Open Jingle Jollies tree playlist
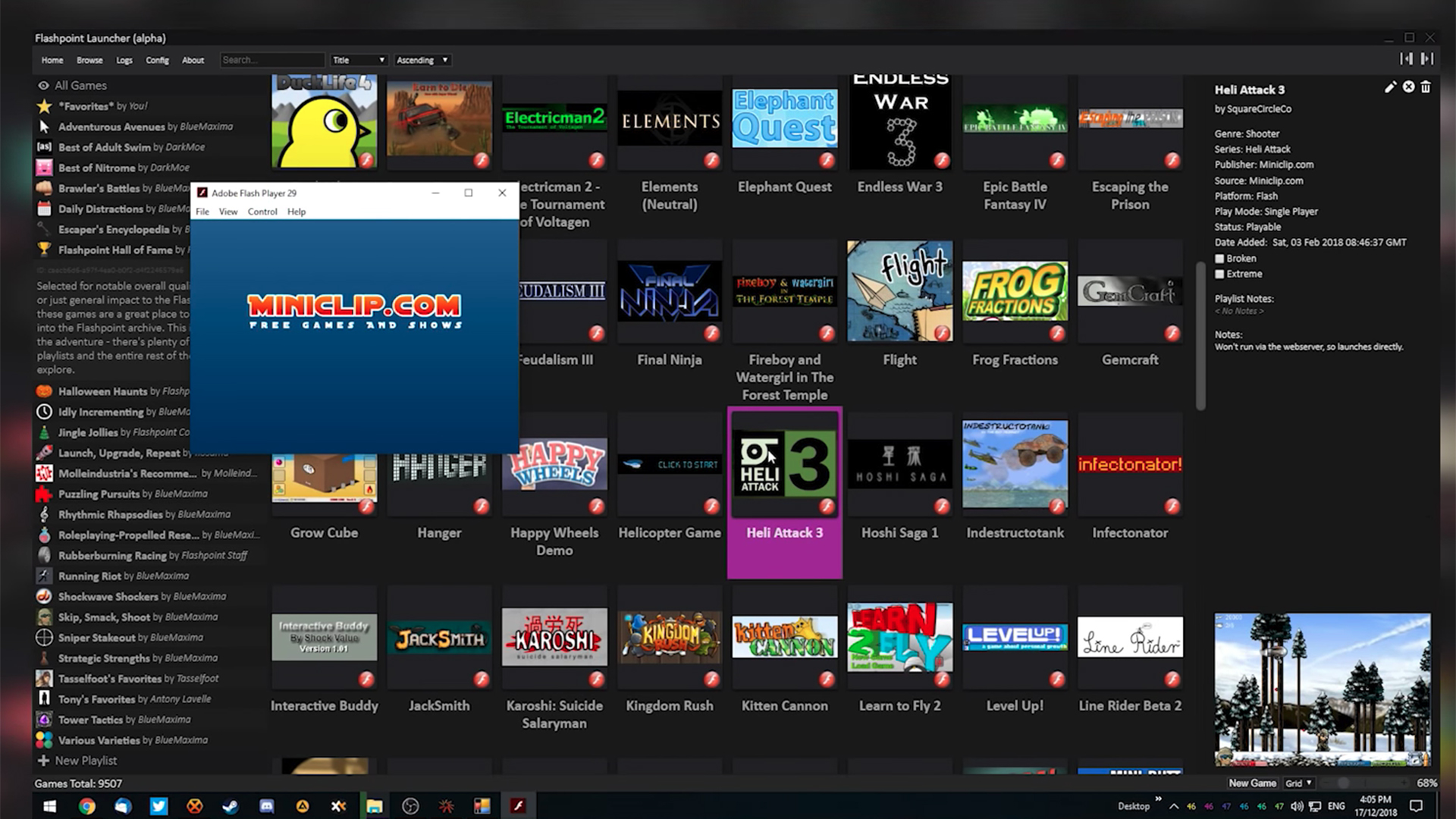 pos(45,432)
